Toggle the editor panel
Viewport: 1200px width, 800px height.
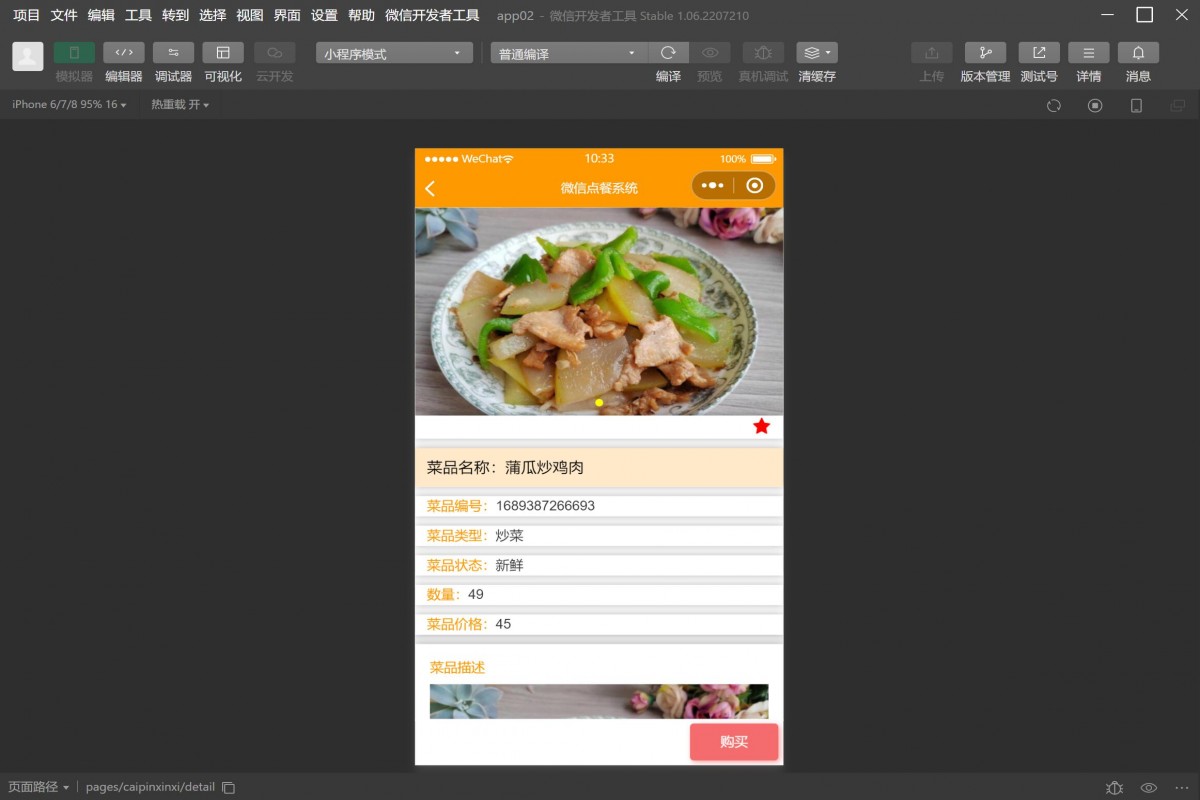(x=124, y=53)
